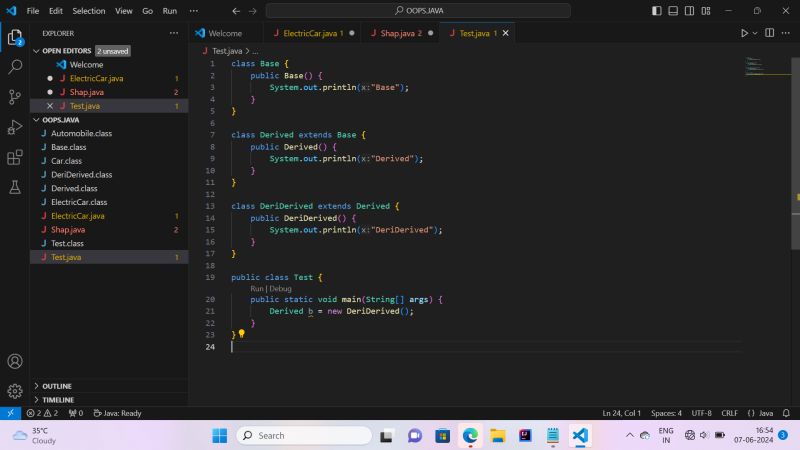Go back with the left arrow
Screen dimensions: 800x450
coord(236,11)
